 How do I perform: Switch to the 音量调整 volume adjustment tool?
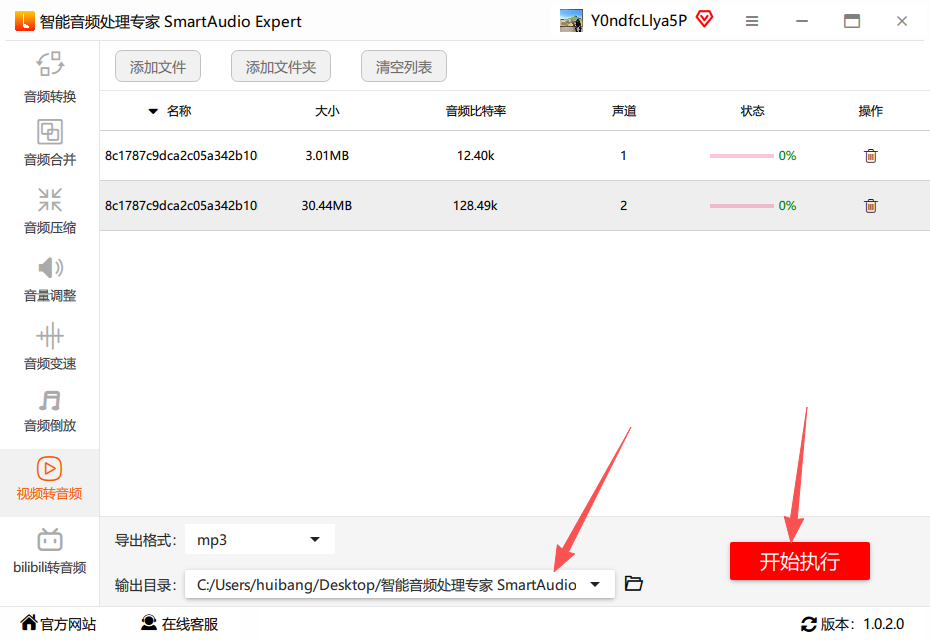[50, 278]
